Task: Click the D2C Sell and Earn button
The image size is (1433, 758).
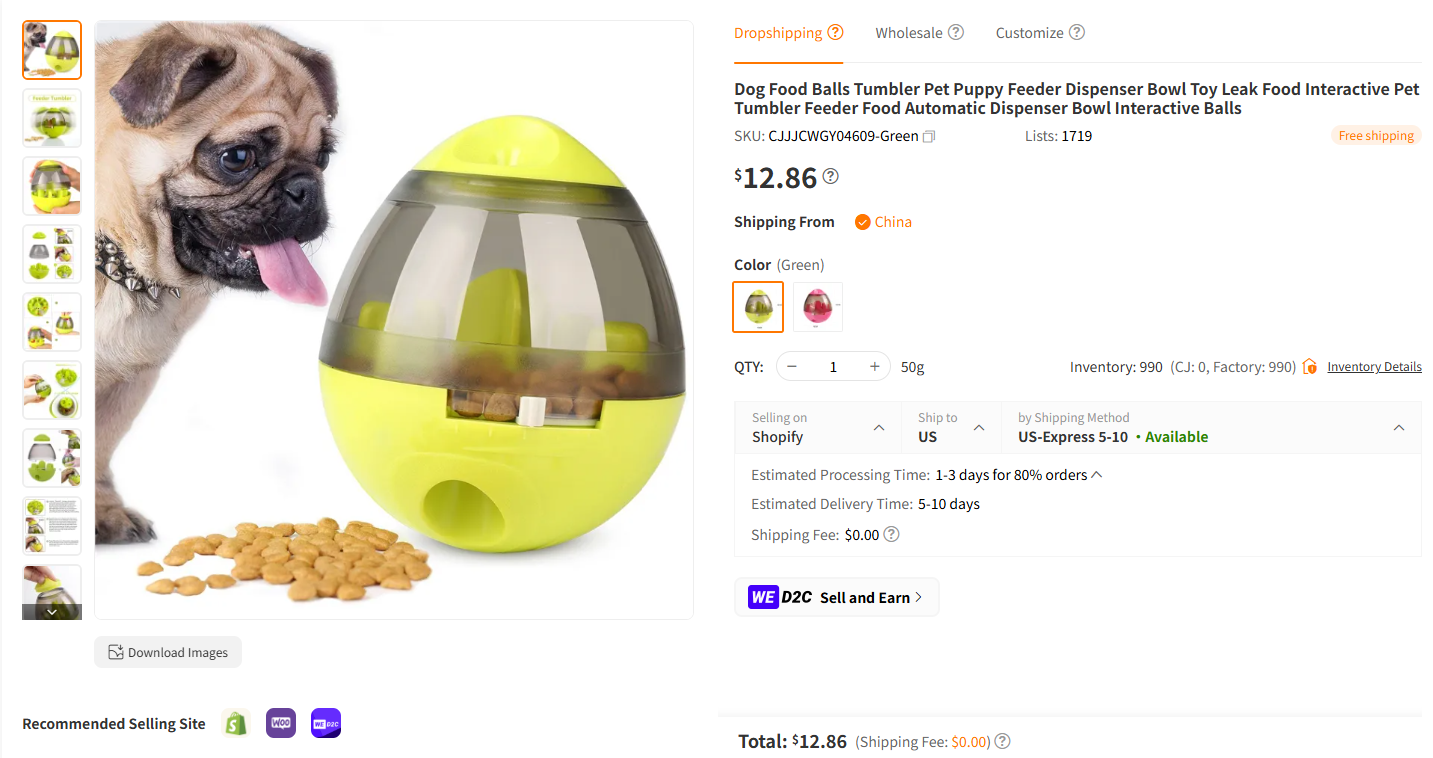Action: (x=836, y=596)
